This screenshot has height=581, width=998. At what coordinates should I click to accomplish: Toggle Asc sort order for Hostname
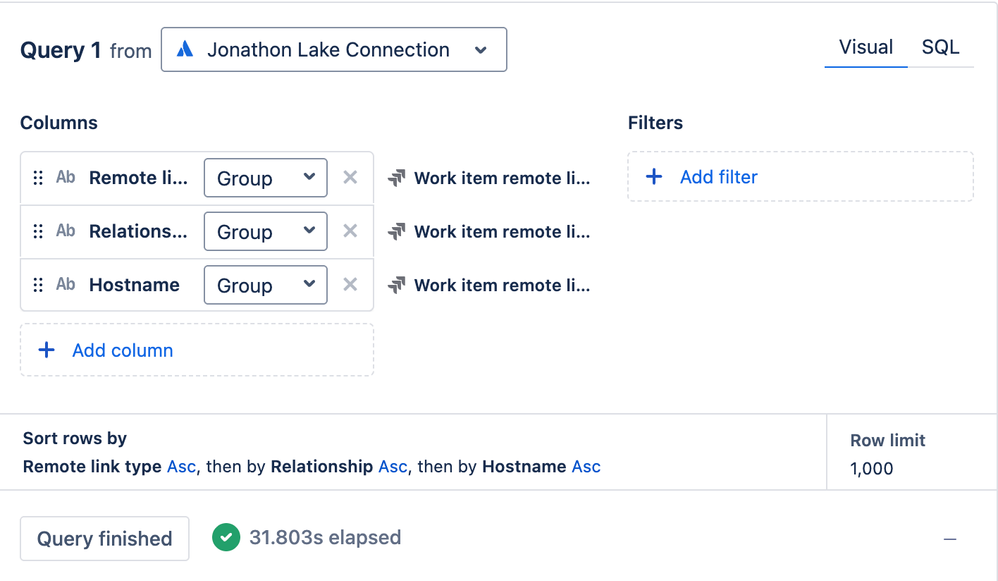pyautogui.click(x=586, y=466)
